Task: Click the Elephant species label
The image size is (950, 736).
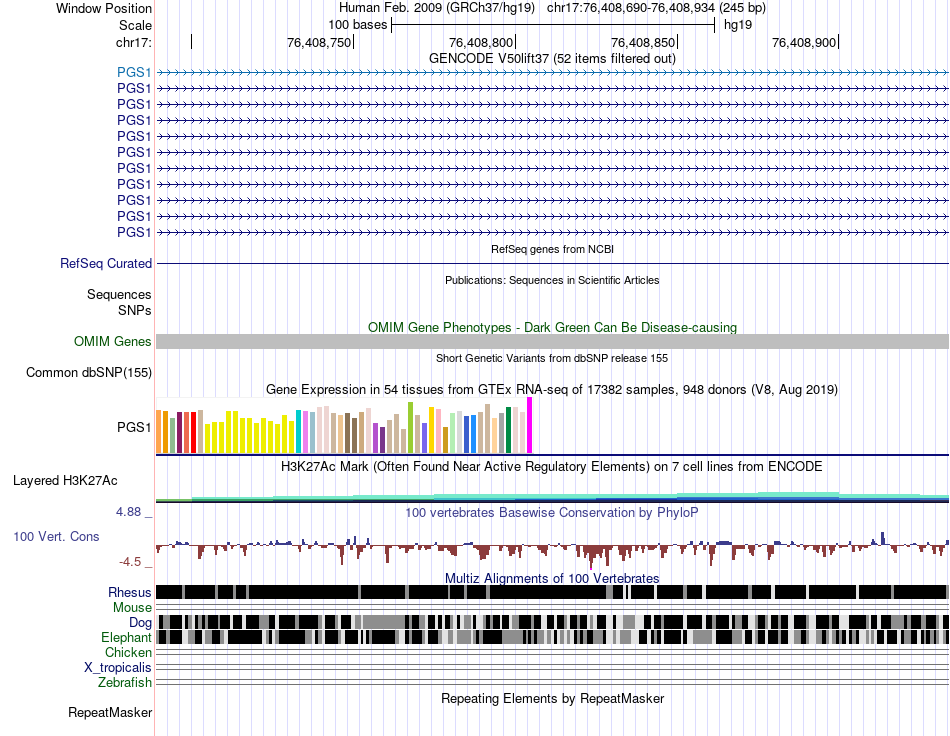Action: coord(126,638)
